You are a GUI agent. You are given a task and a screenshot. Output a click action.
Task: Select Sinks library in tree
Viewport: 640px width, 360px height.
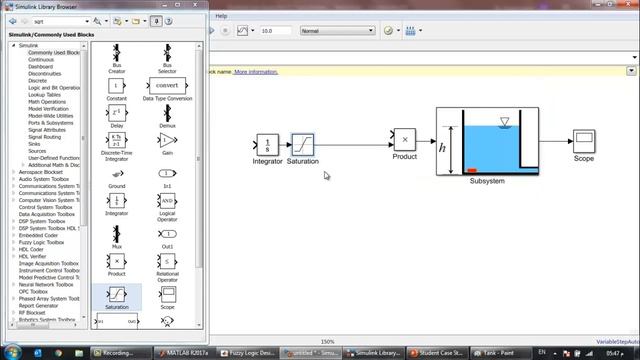34,144
